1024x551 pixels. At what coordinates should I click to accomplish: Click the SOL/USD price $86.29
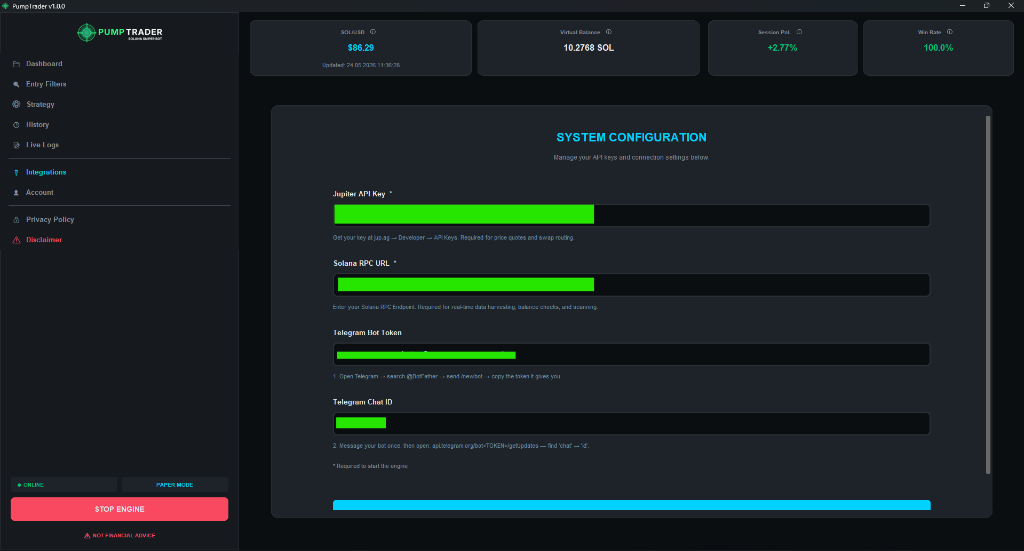click(360, 48)
